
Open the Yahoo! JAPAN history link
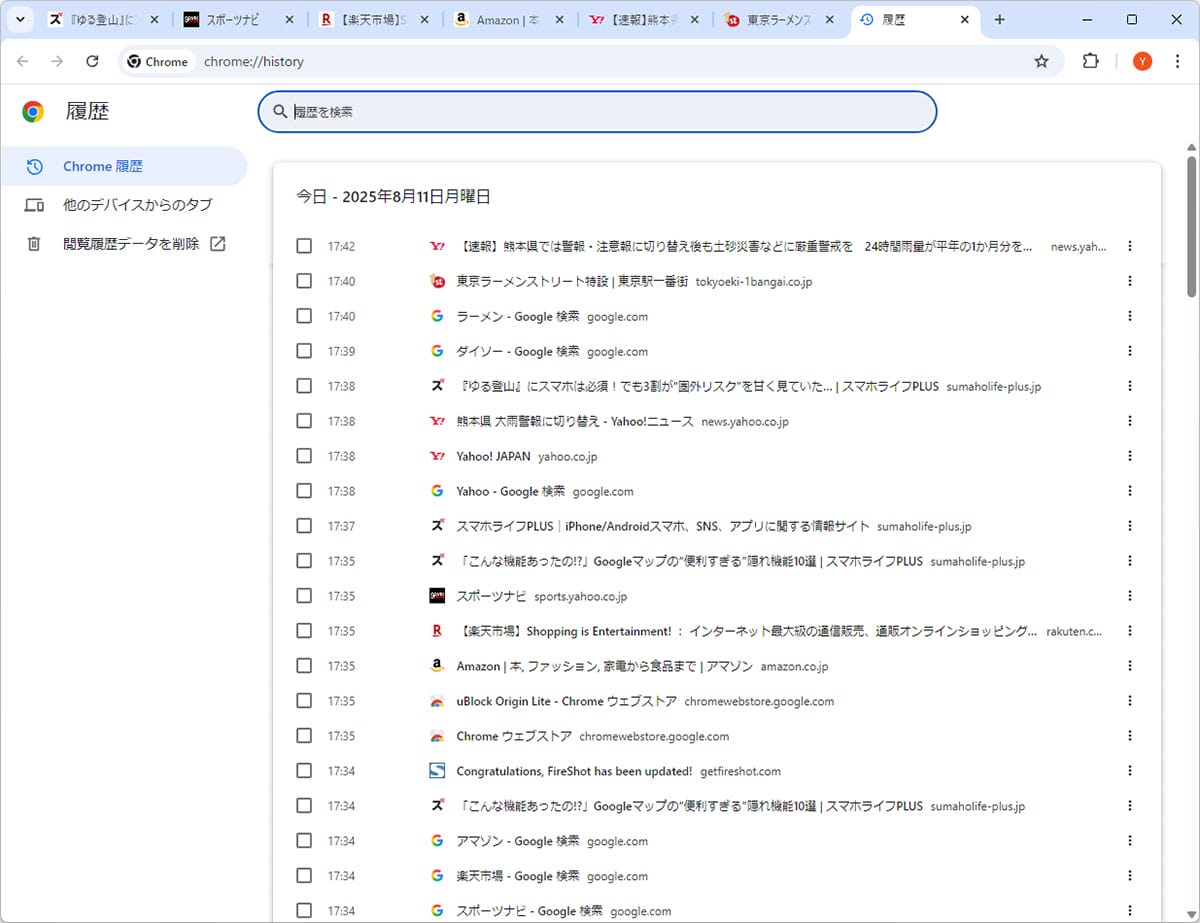[x=493, y=456]
